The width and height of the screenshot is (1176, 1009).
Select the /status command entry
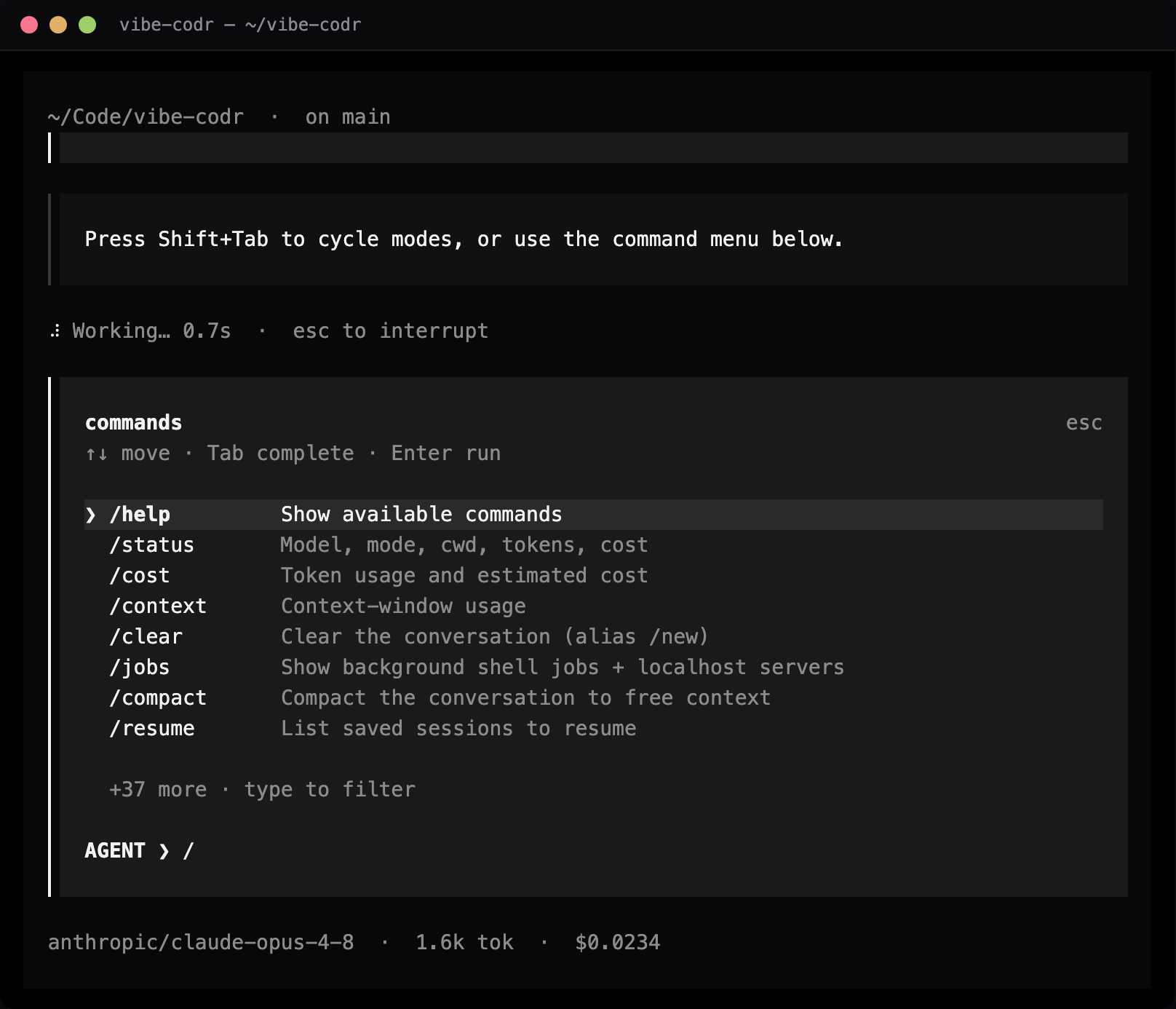coord(594,545)
